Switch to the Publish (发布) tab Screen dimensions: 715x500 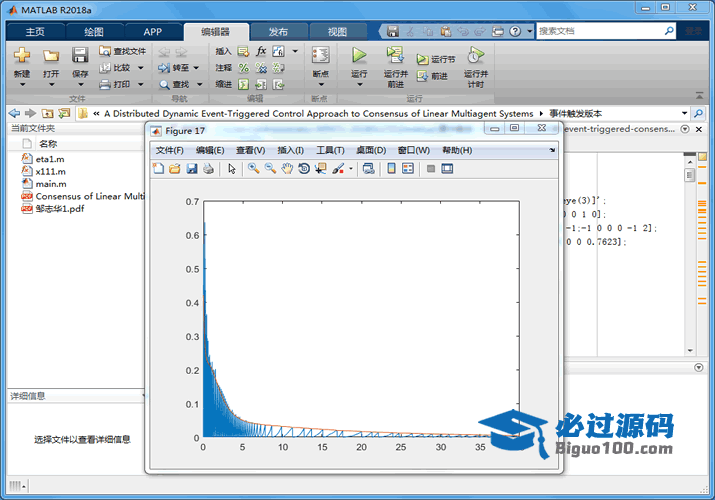[278, 32]
